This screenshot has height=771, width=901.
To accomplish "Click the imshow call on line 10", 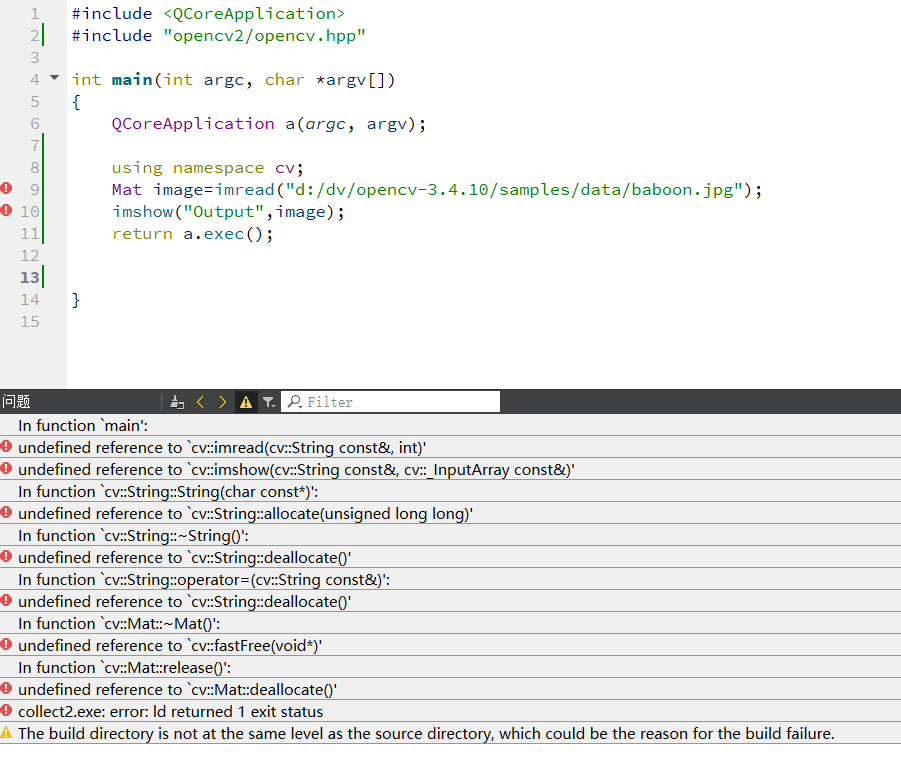I will pos(228,212).
